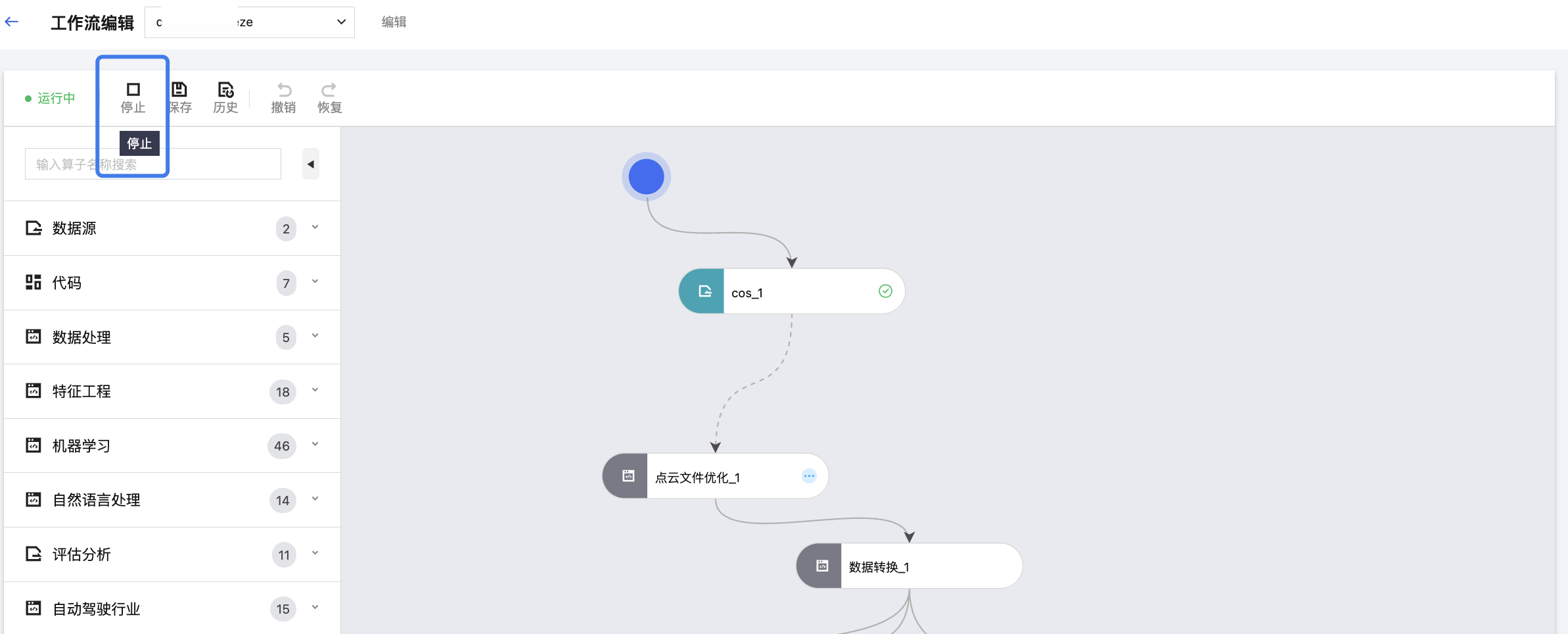The width and height of the screenshot is (1568, 634).
Task: Click the 数据转换_1 node's gray icon
Action: (x=821, y=566)
